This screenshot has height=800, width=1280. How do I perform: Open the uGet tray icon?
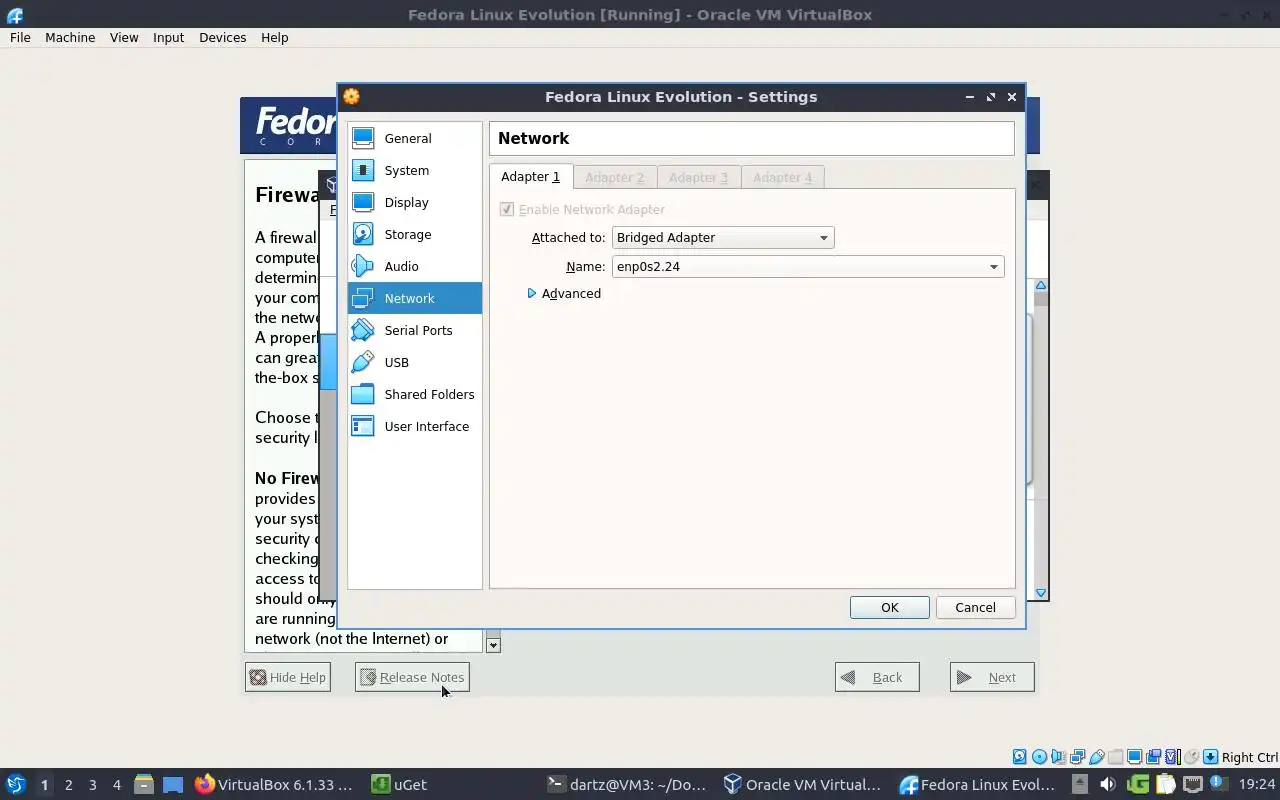click(1138, 784)
